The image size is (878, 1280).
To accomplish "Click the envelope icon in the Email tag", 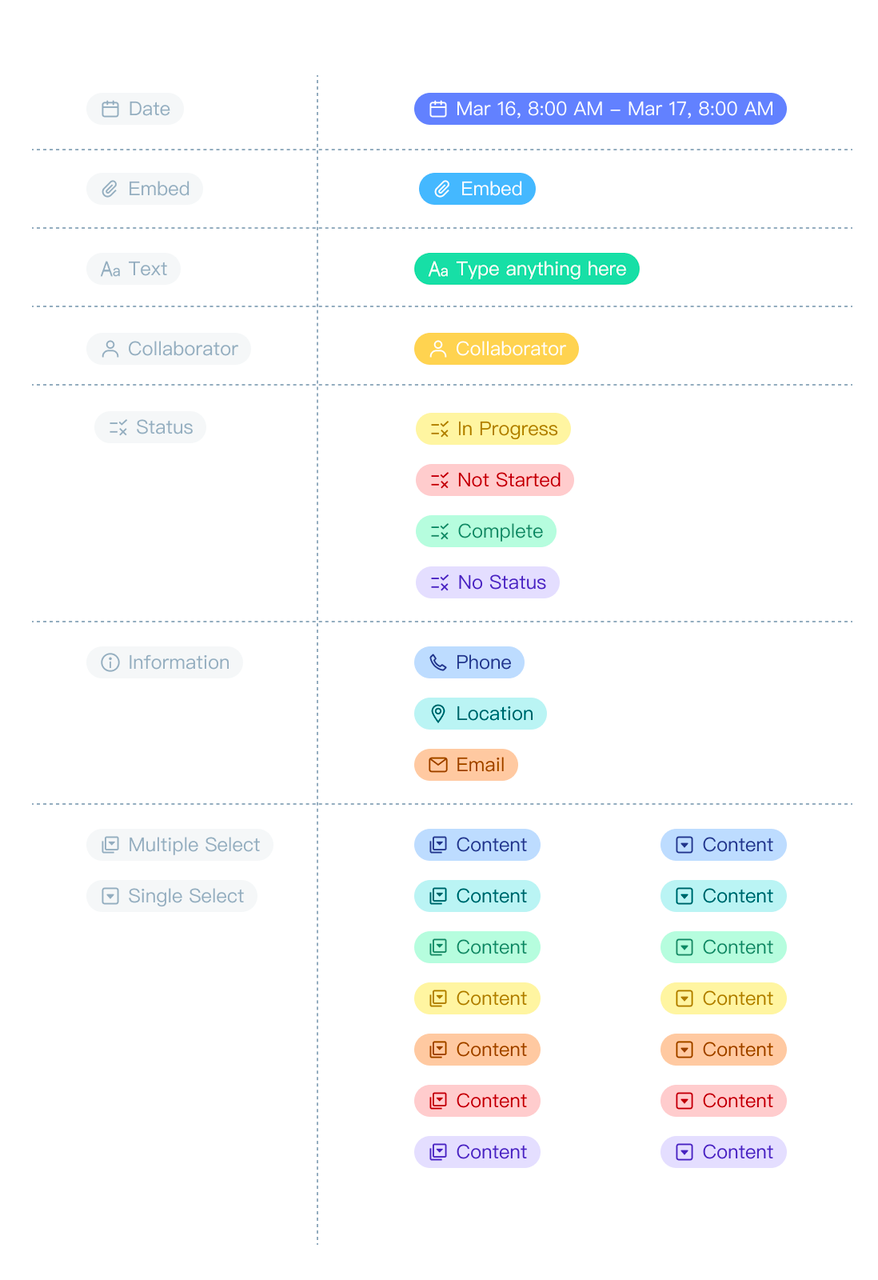I will [x=438, y=765].
